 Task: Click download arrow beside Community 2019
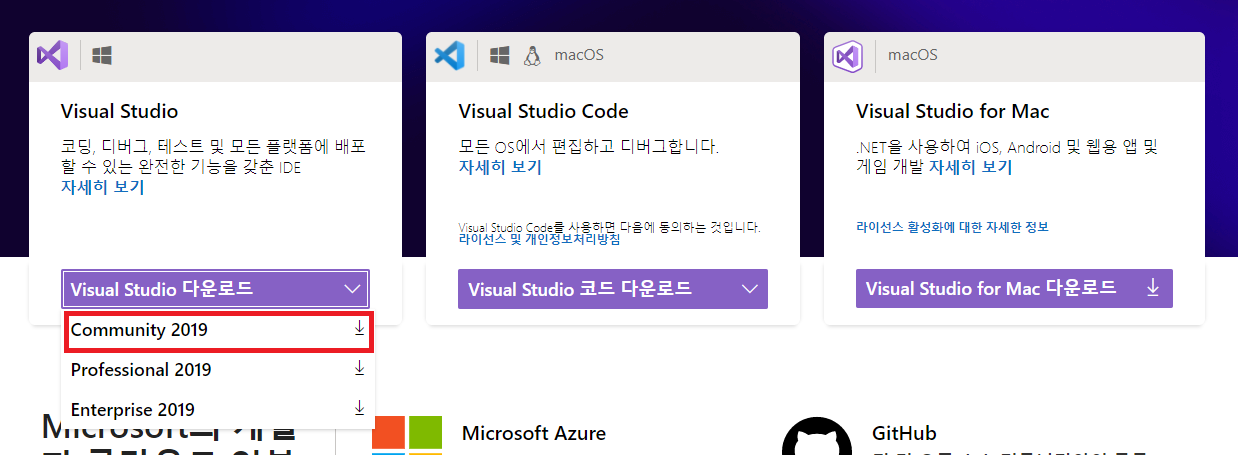(x=360, y=328)
